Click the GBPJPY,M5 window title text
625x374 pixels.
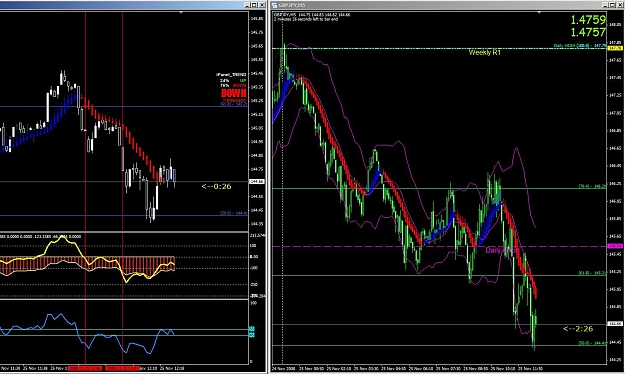click(292, 5)
